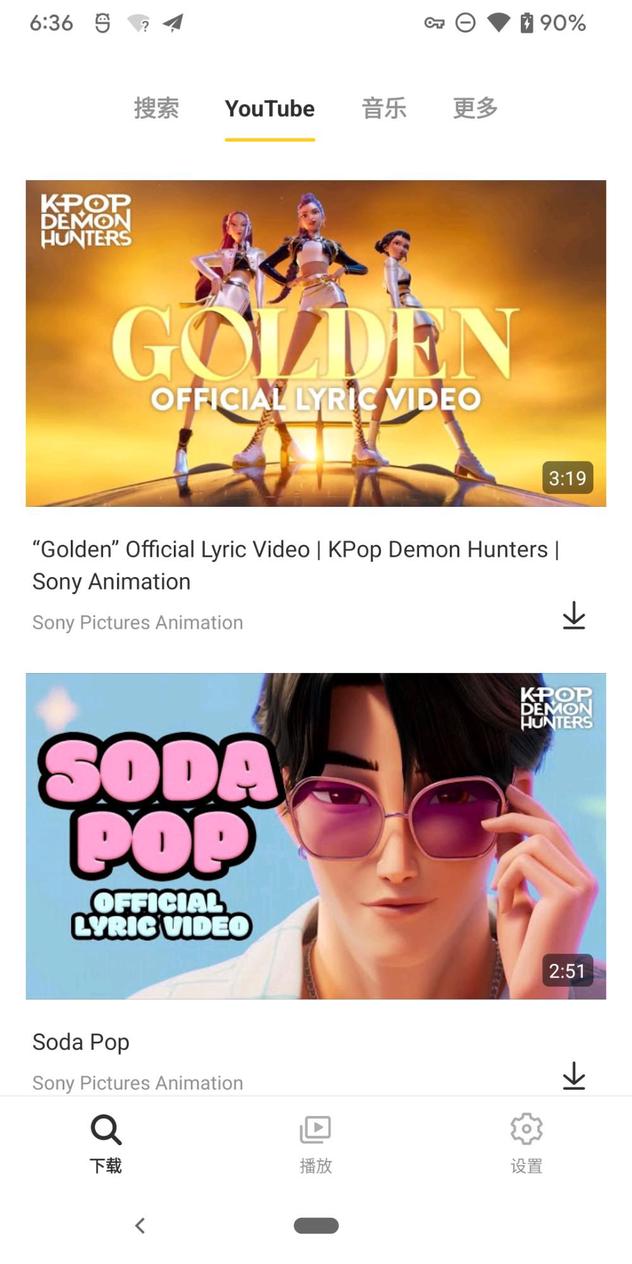Open the playback library icon

click(x=315, y=1130)
